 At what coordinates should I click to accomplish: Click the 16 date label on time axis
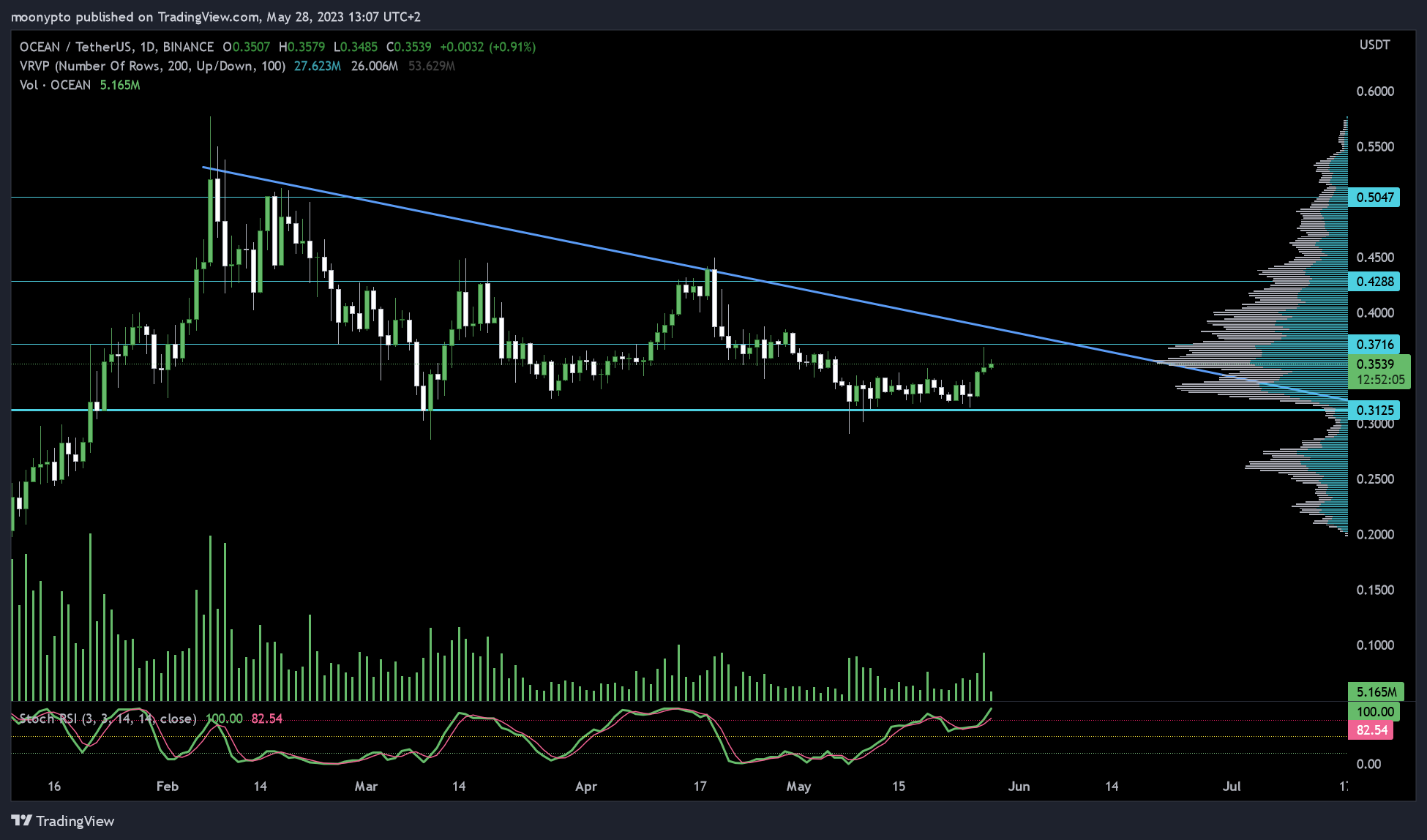point(54,787)
